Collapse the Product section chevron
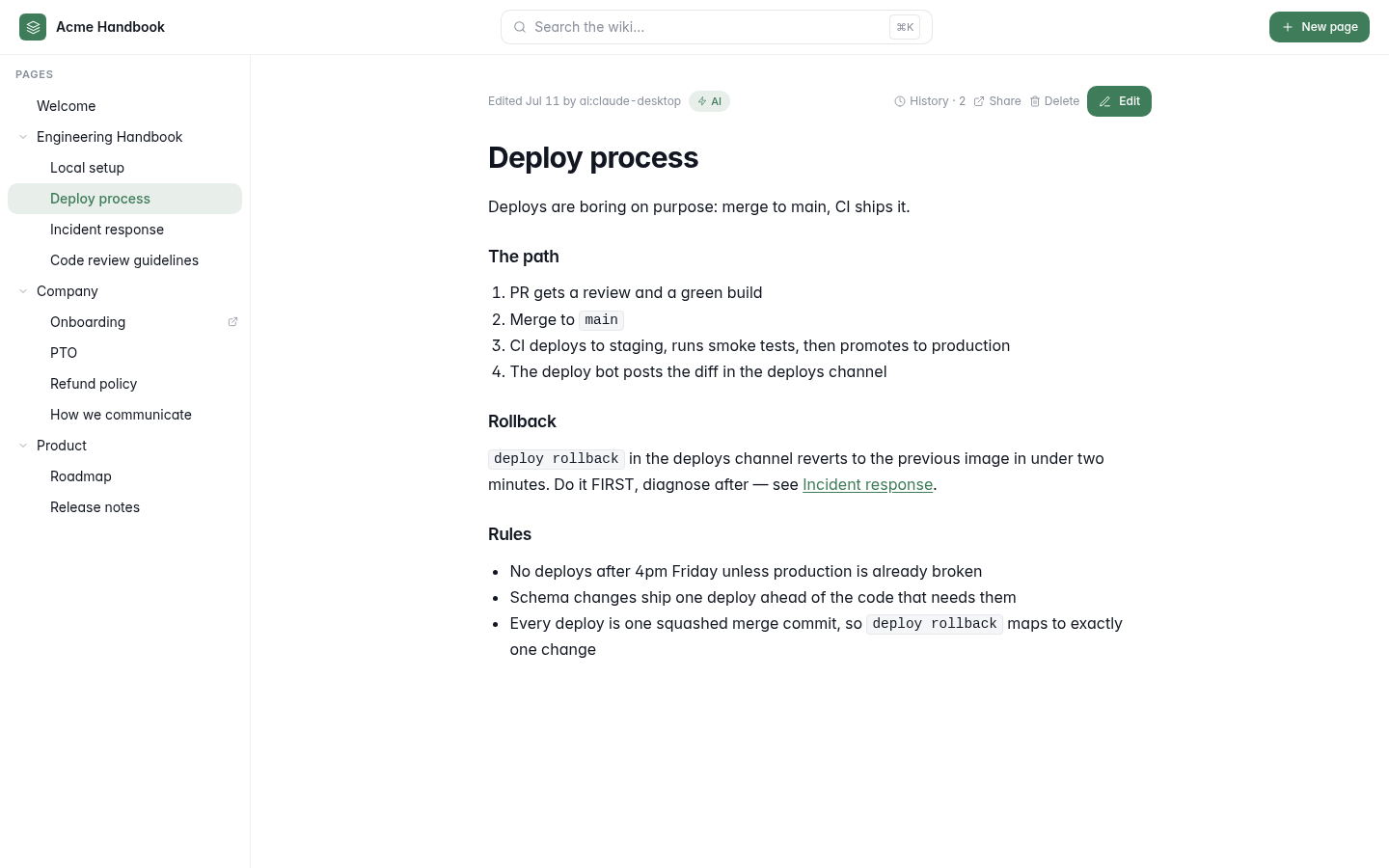This screenshot has height=868, width=1389. (23, 446)
